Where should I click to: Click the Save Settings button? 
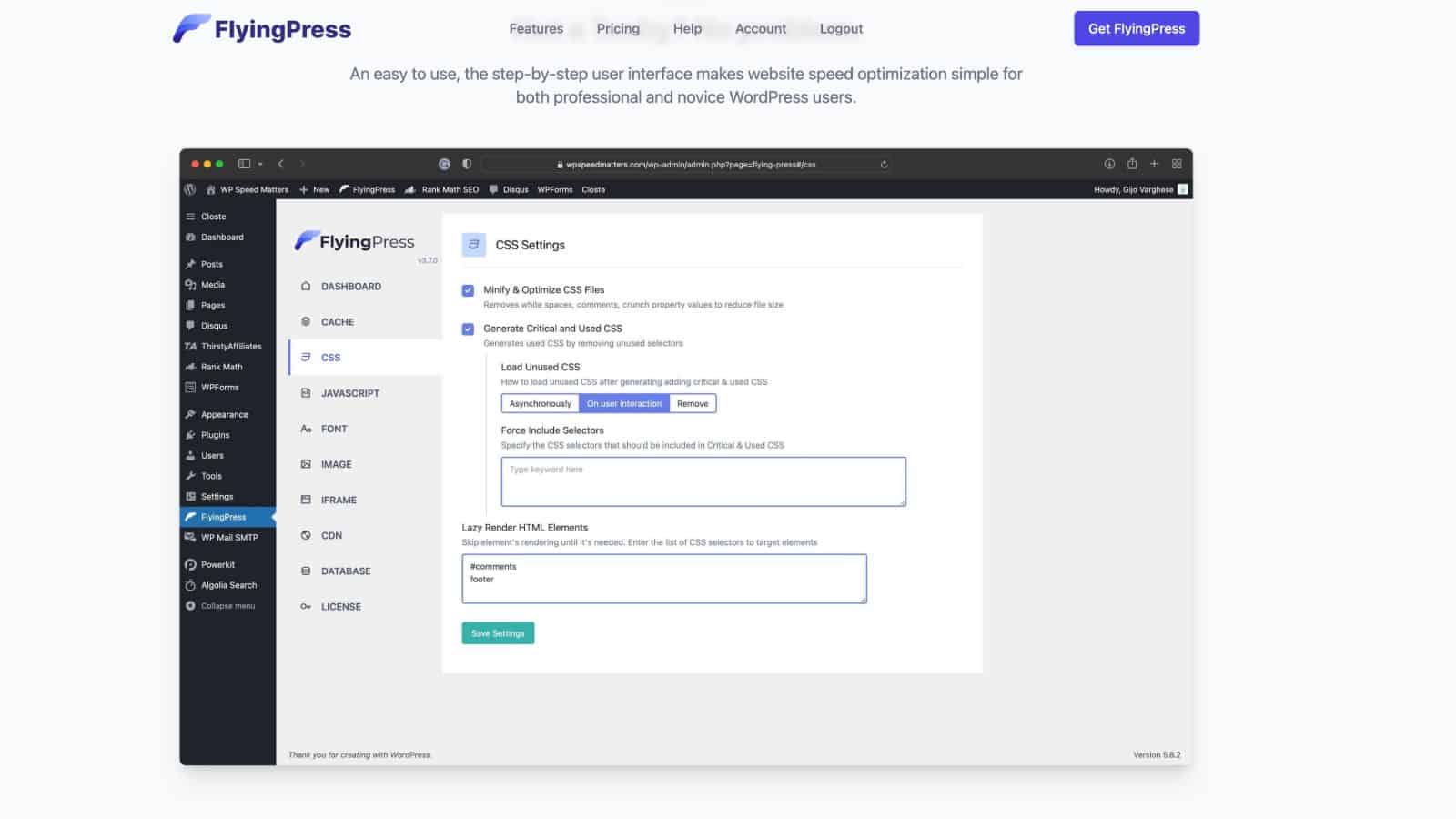click(x=498, y=633)
